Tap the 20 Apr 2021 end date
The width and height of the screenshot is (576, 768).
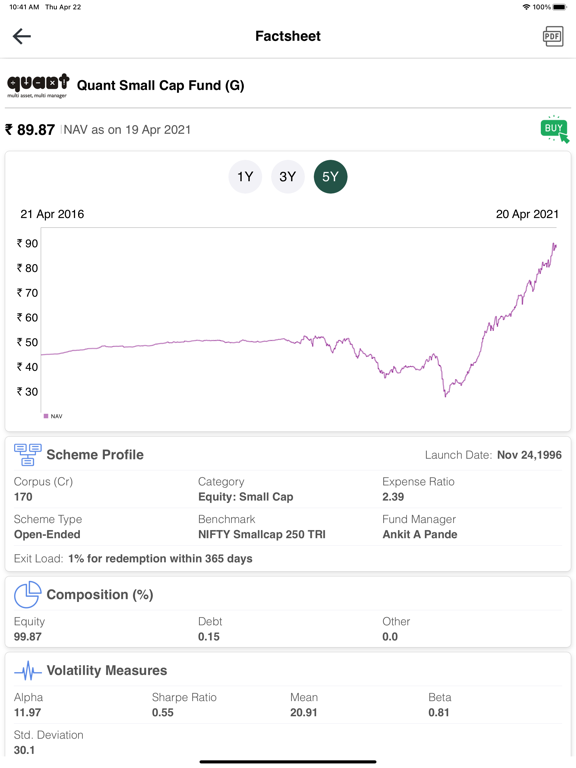click(527, 214)
